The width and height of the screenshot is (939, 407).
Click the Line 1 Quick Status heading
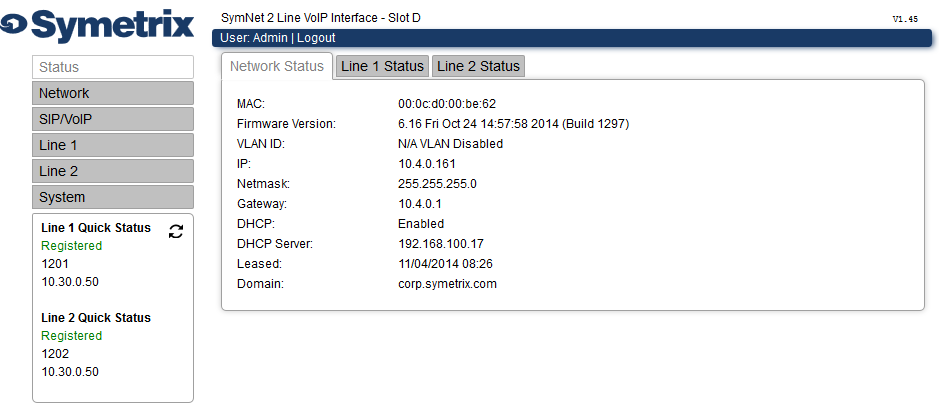pyautogui.click(x=96, y=228)
